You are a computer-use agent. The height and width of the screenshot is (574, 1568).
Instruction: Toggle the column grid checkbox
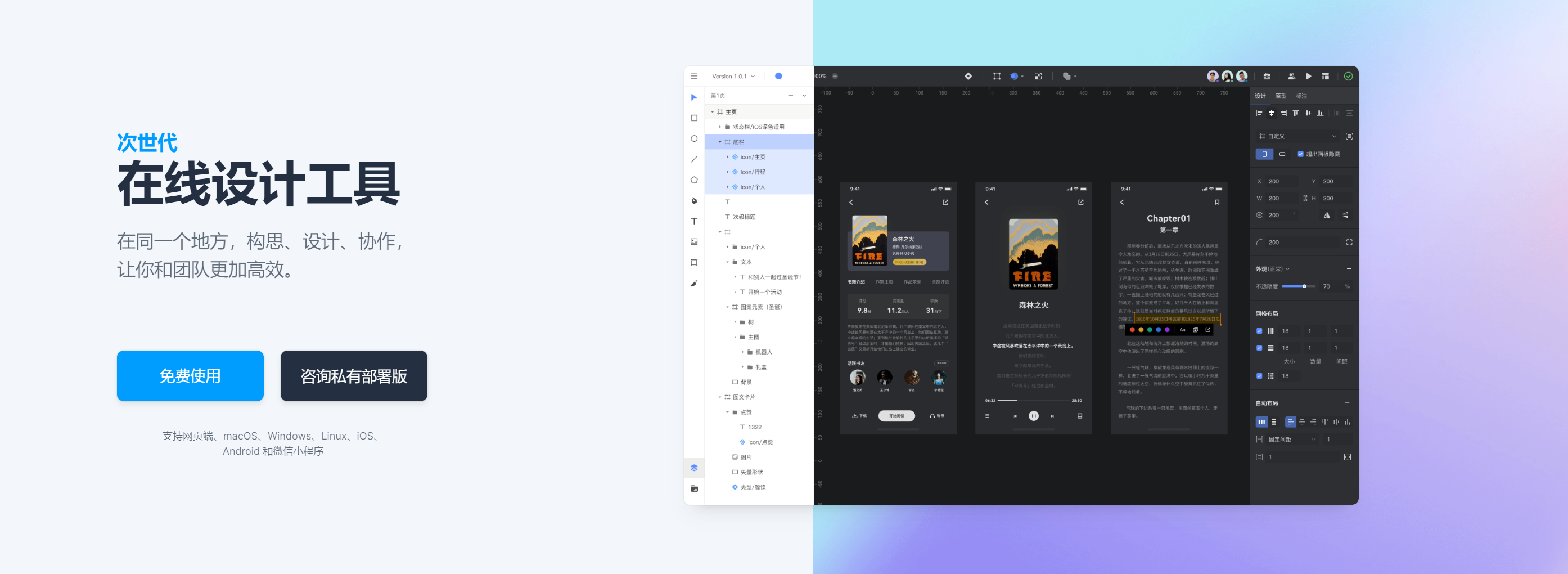point(1259,331)
